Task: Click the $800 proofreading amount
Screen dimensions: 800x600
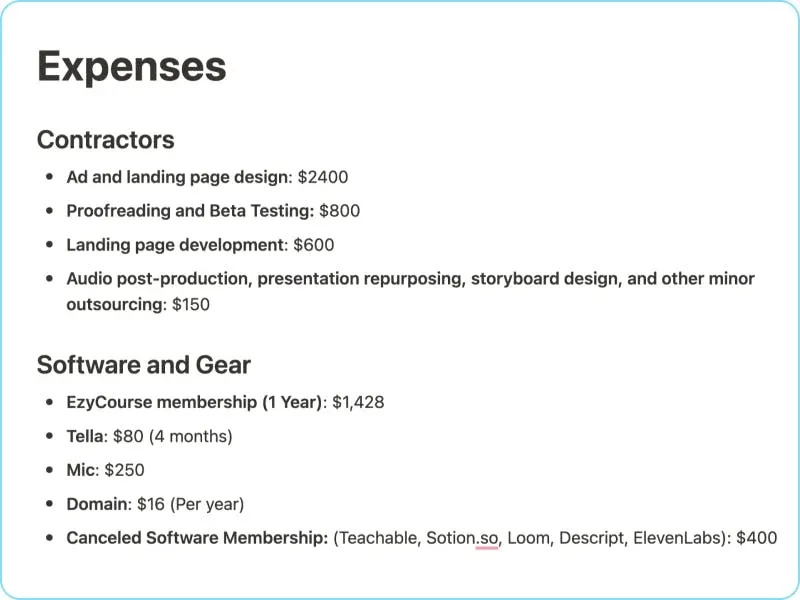Action: point(340,211)
